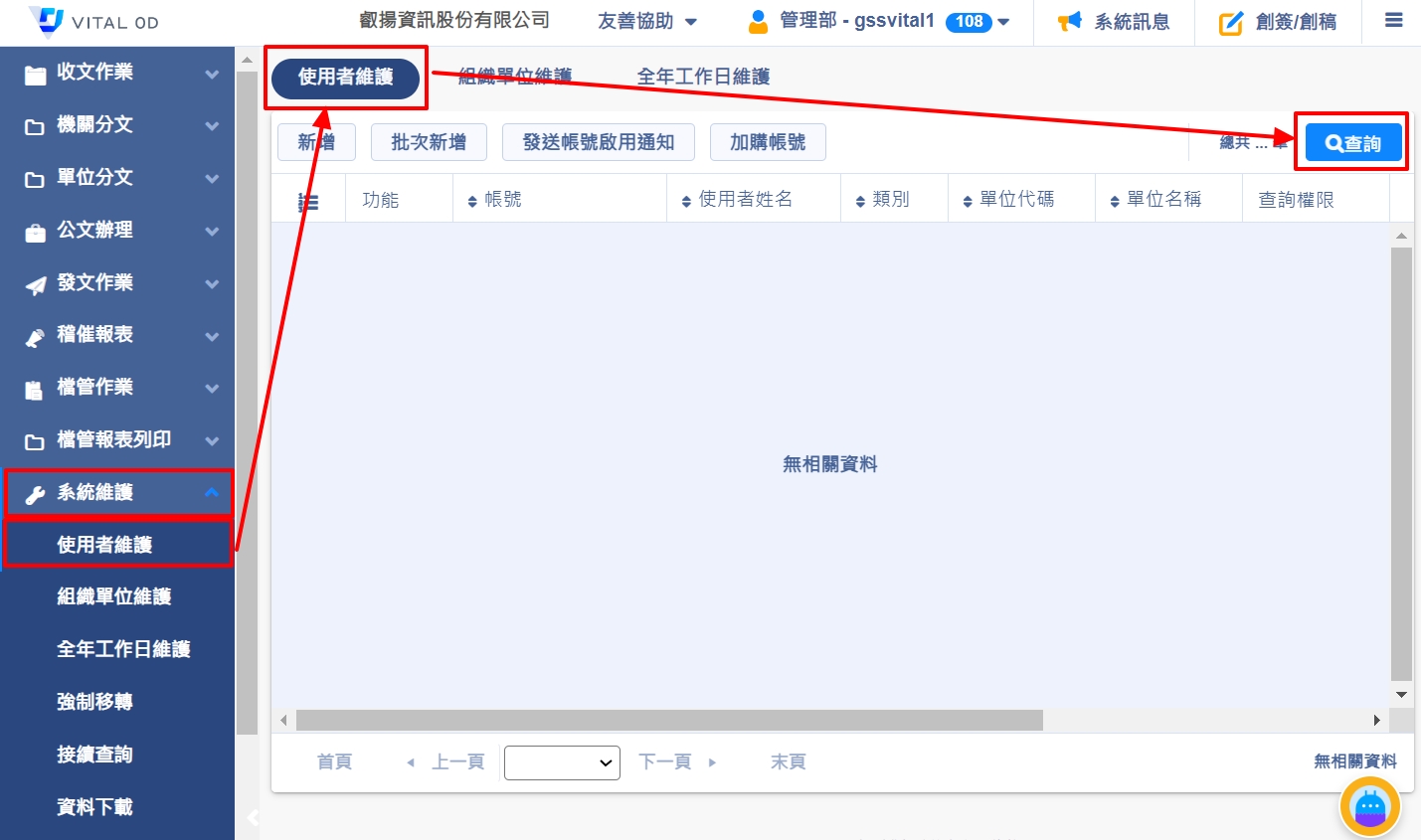Click the 發文作業 paper plane icon
Viewport: 1421px width, 840px height.
tap(36, 284)
